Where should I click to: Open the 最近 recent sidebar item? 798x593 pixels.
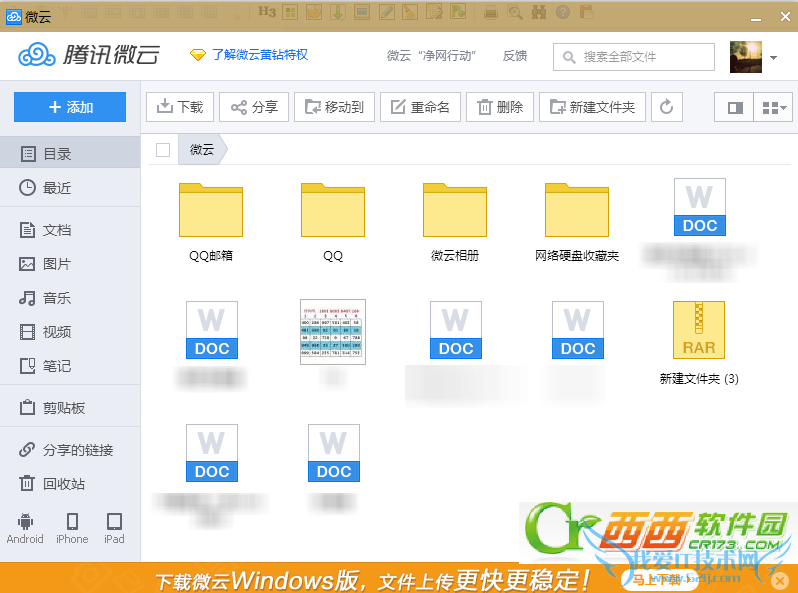[x=70, y=188]
